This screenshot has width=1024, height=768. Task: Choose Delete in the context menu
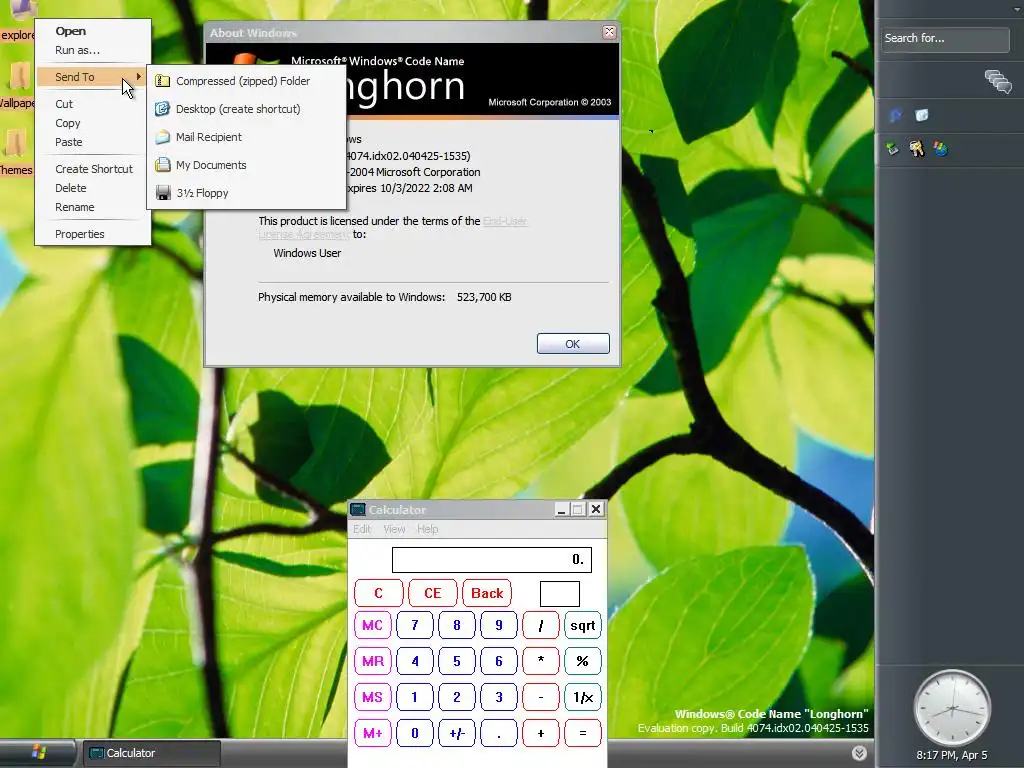click(x=71, y=187)
